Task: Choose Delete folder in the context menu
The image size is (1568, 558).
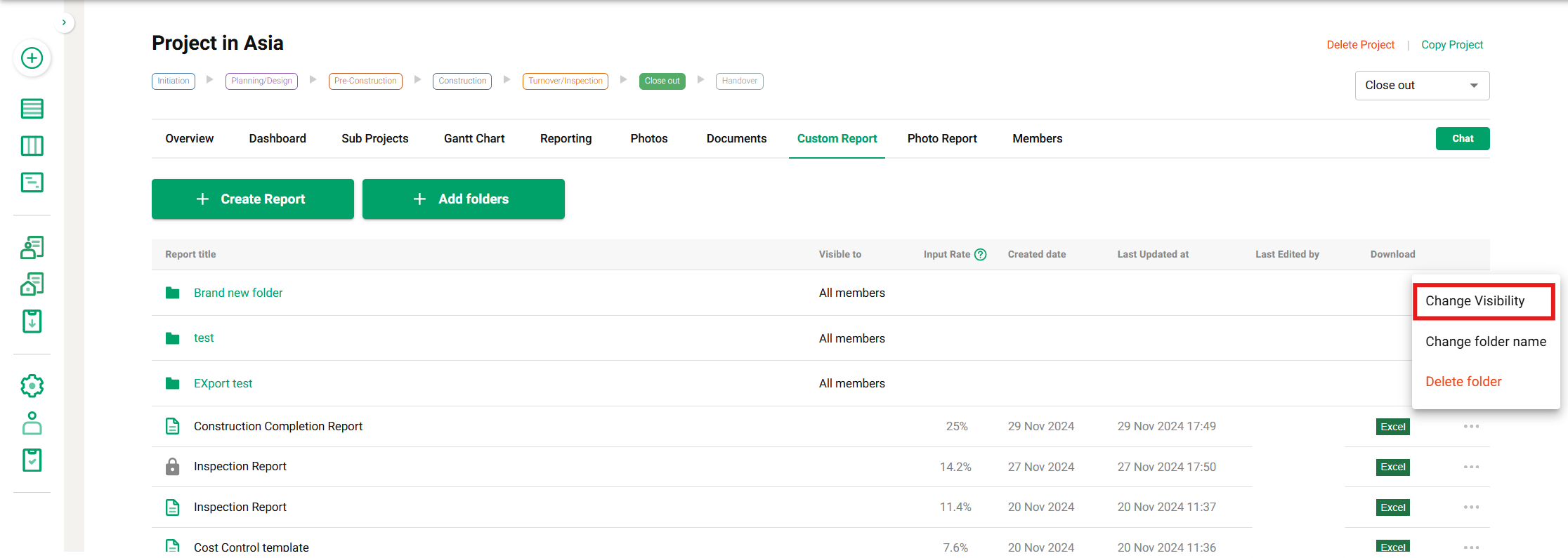Action: pos(1463,382)
